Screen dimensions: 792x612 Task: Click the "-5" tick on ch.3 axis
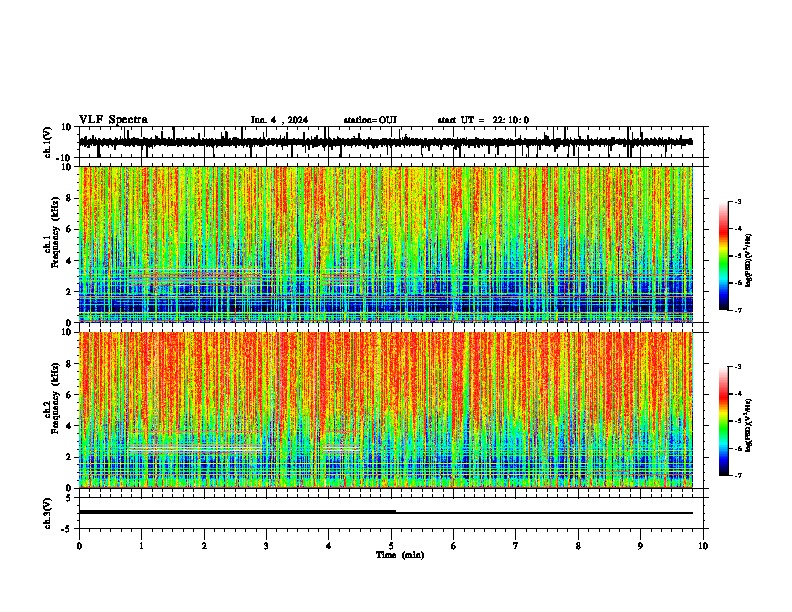(68, 529)
